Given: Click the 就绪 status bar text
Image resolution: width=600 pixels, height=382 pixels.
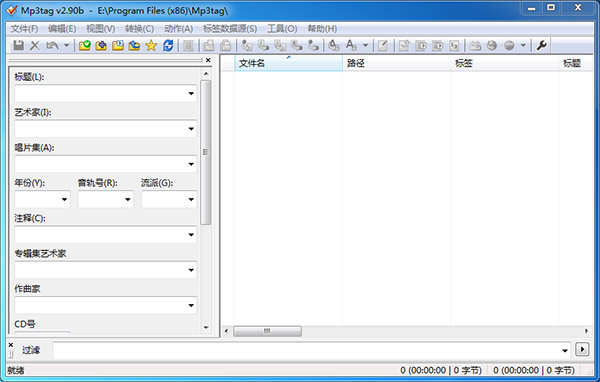Looking at the screenshot, I should [x=16, y=371].
